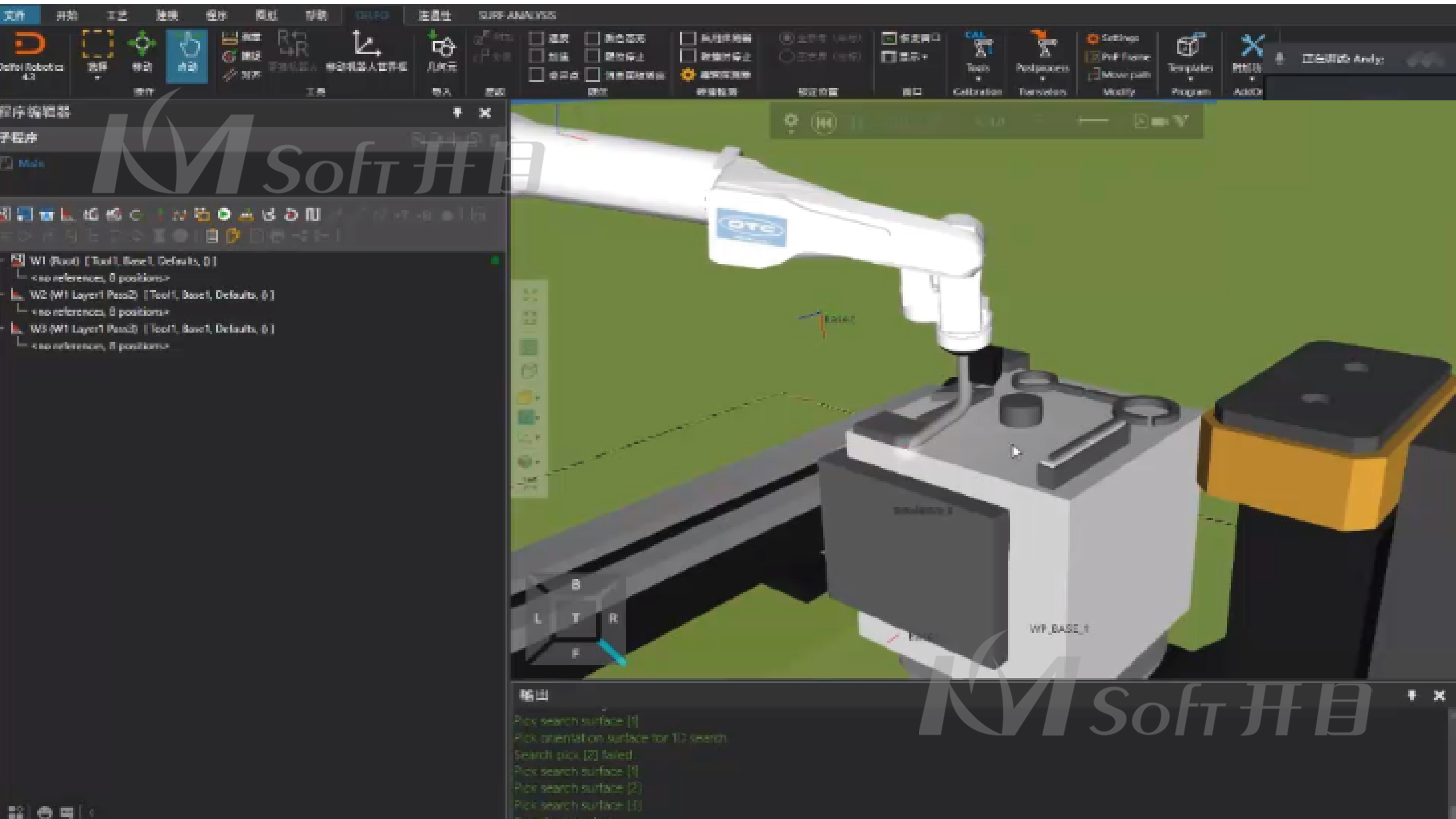The height and width of the screenshot is (819, 1456).
Task: Toggle bottom checkbox in second tracking column
Action: tap(592, 75)
